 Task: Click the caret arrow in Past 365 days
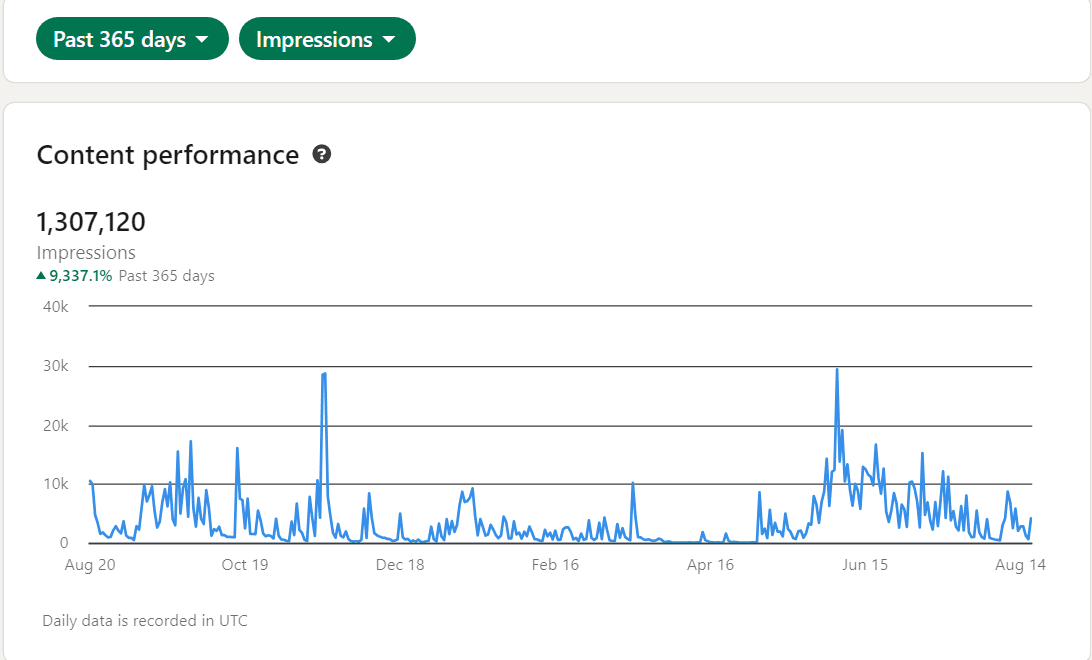[202, 40]
